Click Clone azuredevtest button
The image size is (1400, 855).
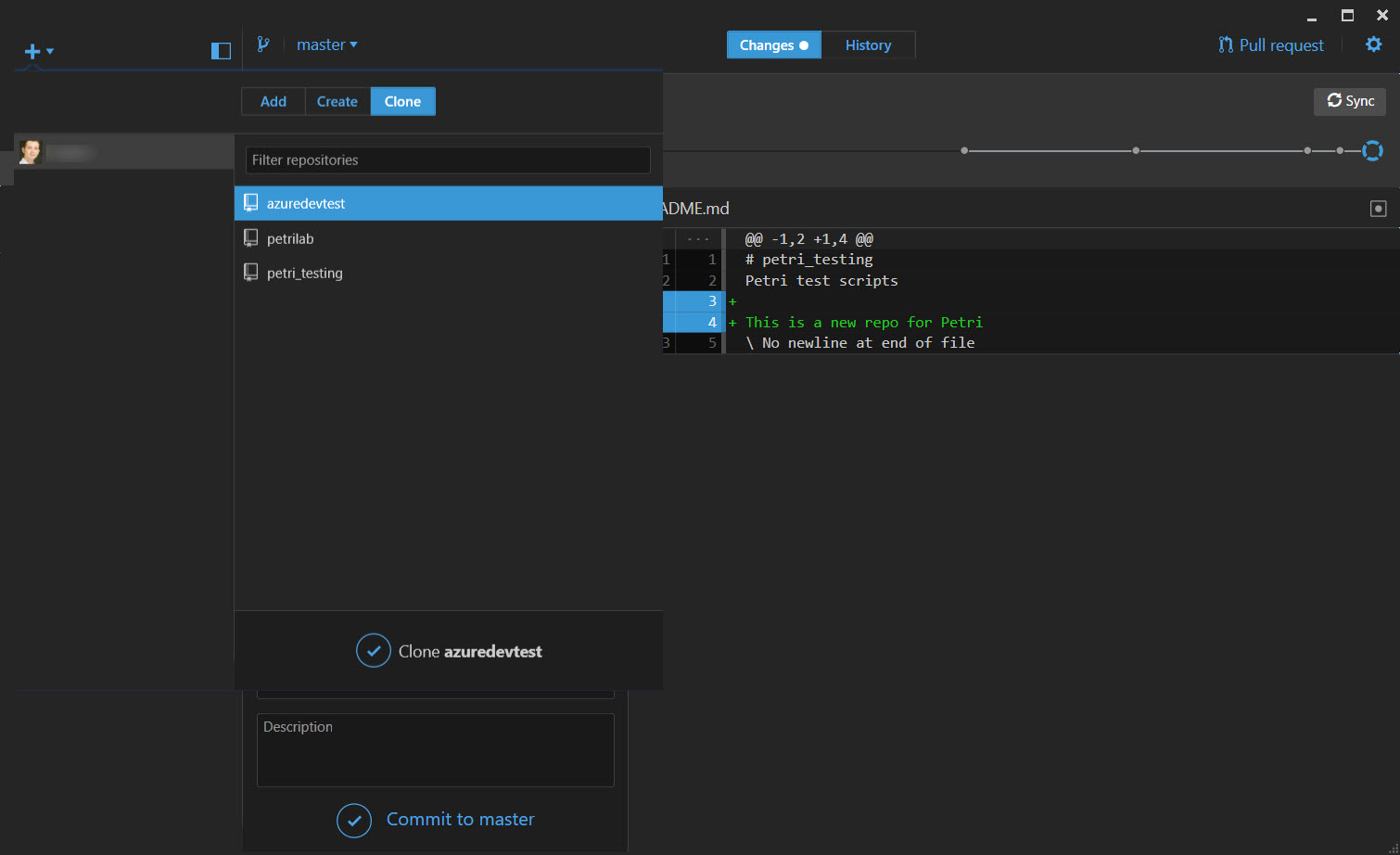tap(449, 651)
